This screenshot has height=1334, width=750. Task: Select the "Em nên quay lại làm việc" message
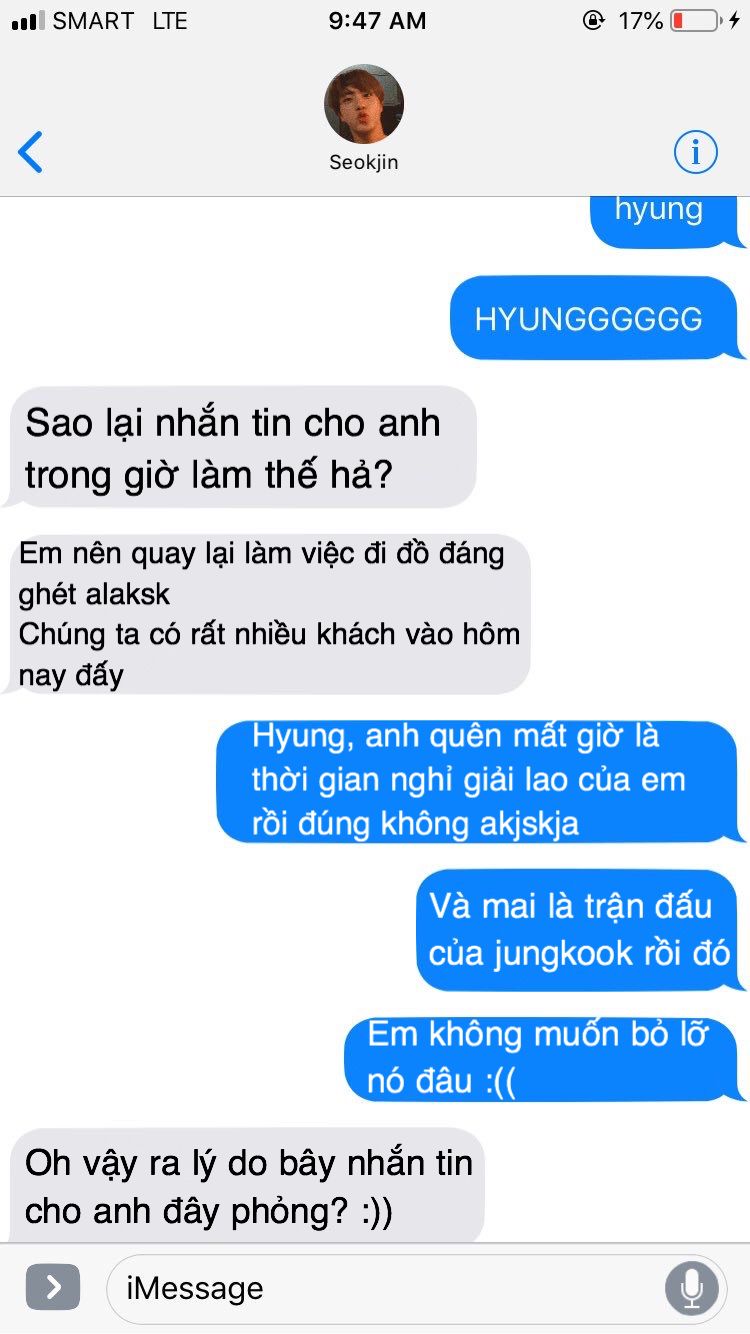click(267, 614)
